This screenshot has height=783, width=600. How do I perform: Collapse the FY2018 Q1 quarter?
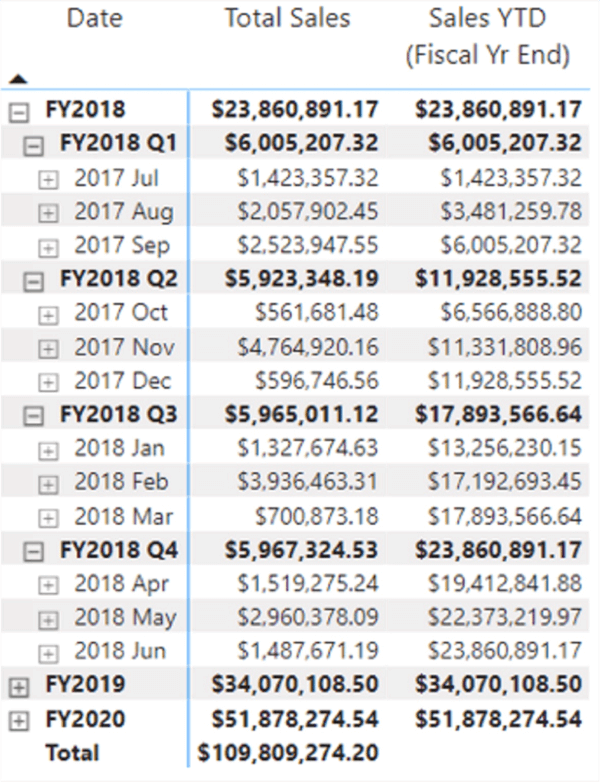click(x=34, y=145)
